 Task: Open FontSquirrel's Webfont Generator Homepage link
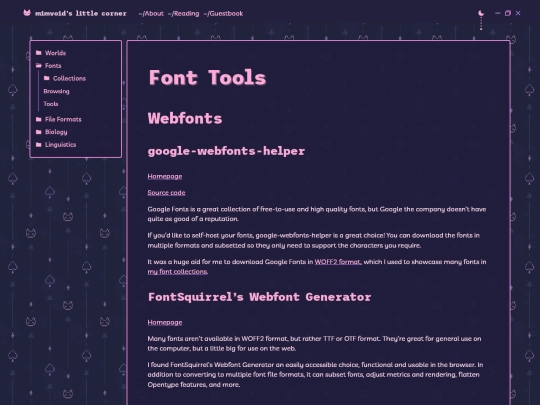tap(165, 322)
